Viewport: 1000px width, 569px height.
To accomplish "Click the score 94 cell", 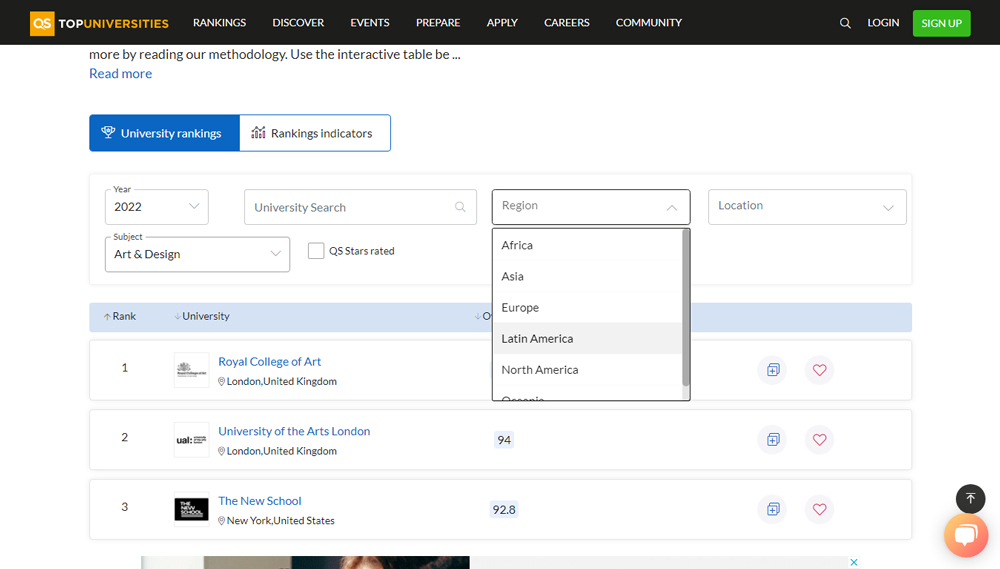I will pyautogui.click(x=504, y=440).
